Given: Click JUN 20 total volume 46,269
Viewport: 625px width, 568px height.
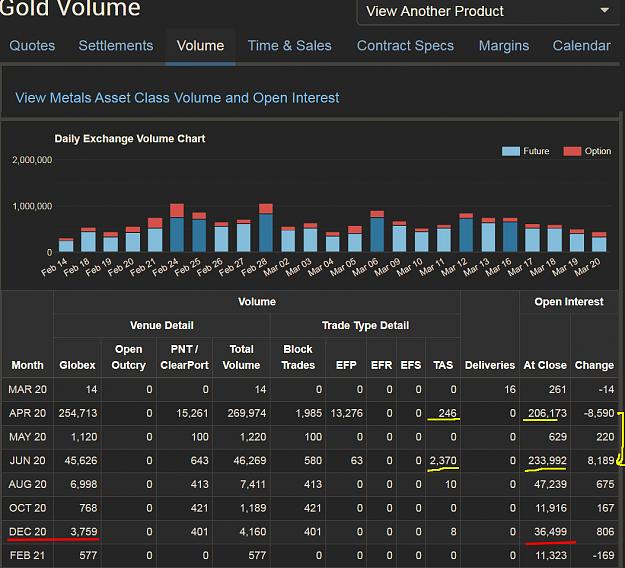Looking at the screenshot, I should point(250,460).
